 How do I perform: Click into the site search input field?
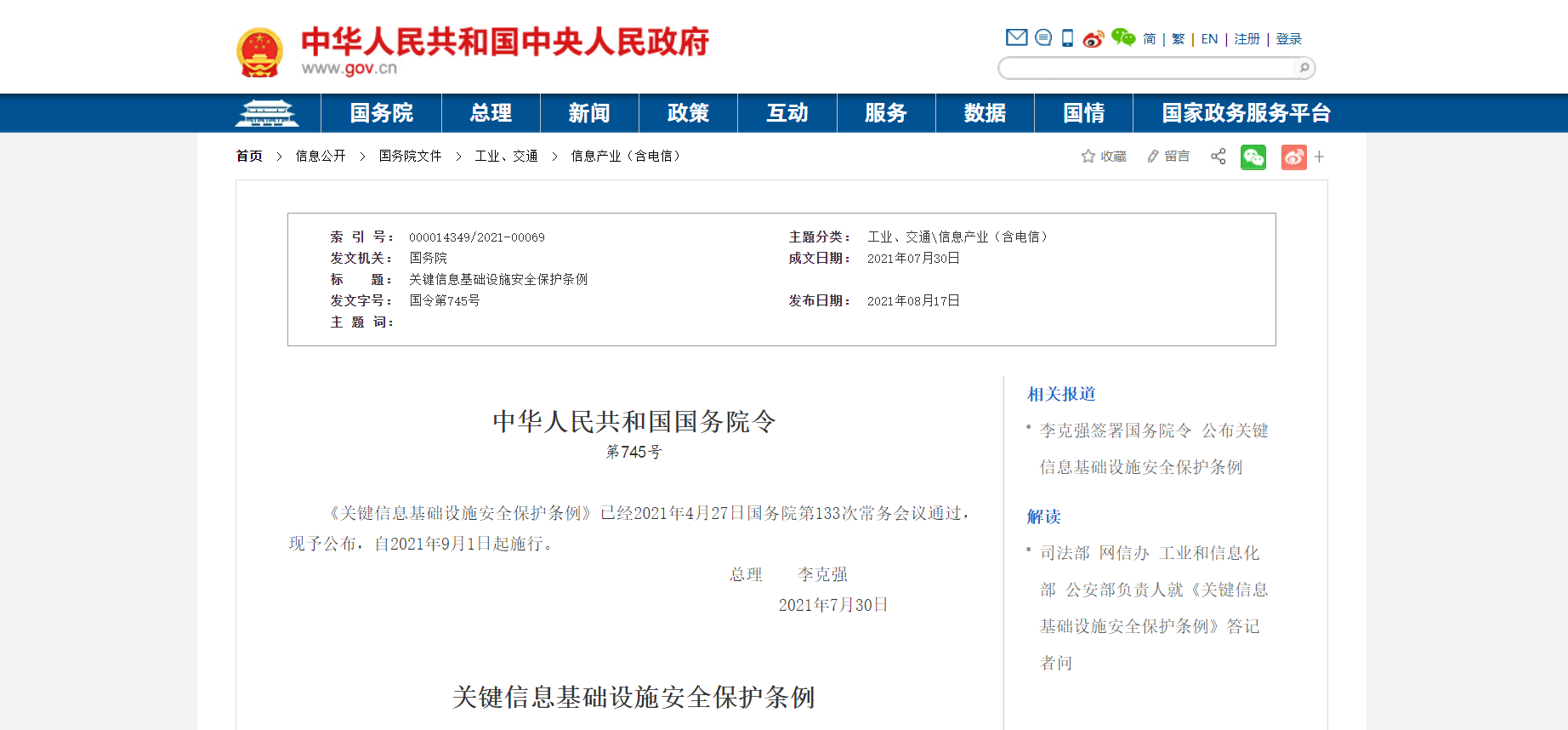pyautogui.click(x=1148, y=68)
